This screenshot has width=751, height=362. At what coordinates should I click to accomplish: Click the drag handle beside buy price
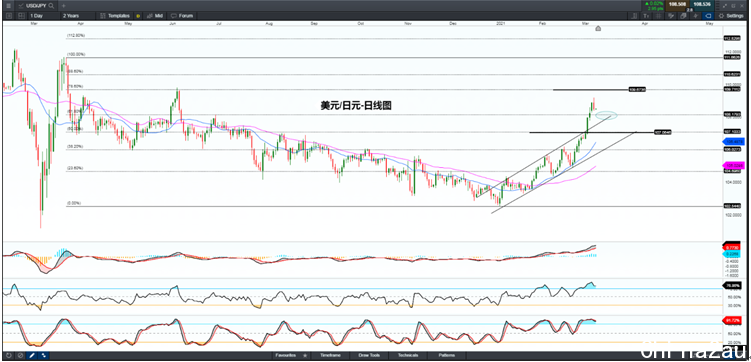pyautogui.click(x=718, y=6)
